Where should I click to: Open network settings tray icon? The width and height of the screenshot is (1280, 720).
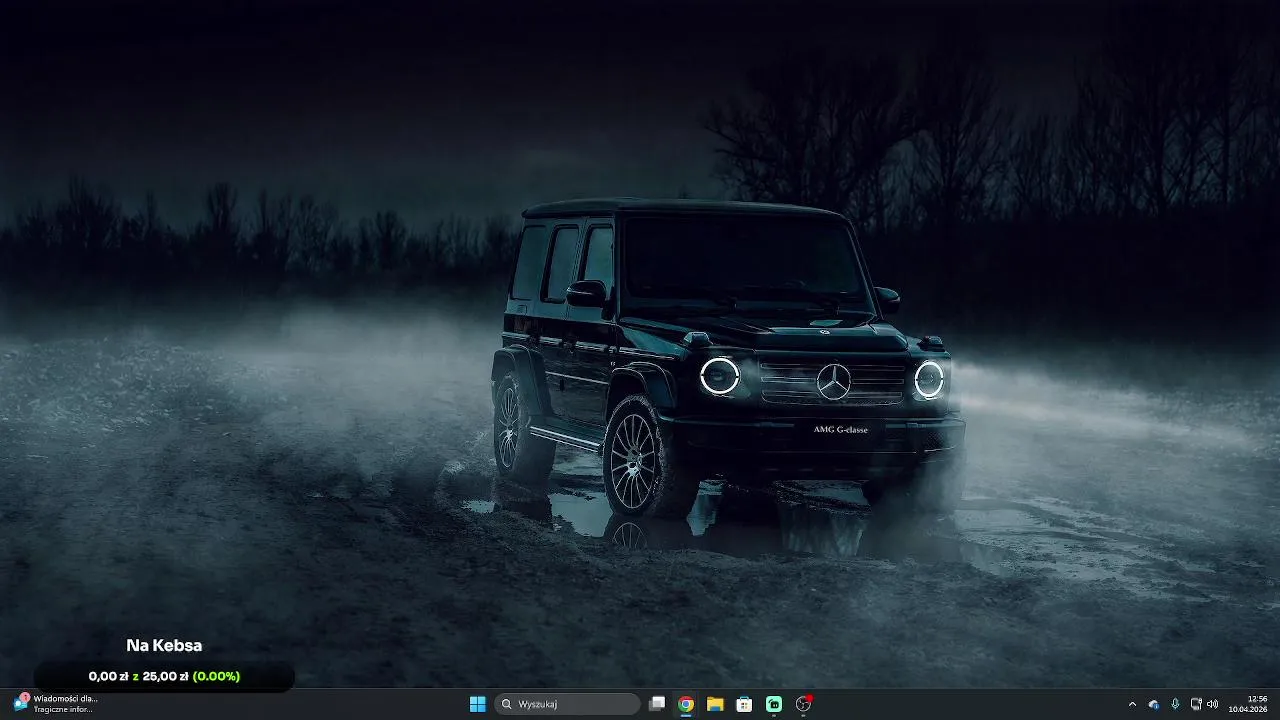tap(1196, 704)
